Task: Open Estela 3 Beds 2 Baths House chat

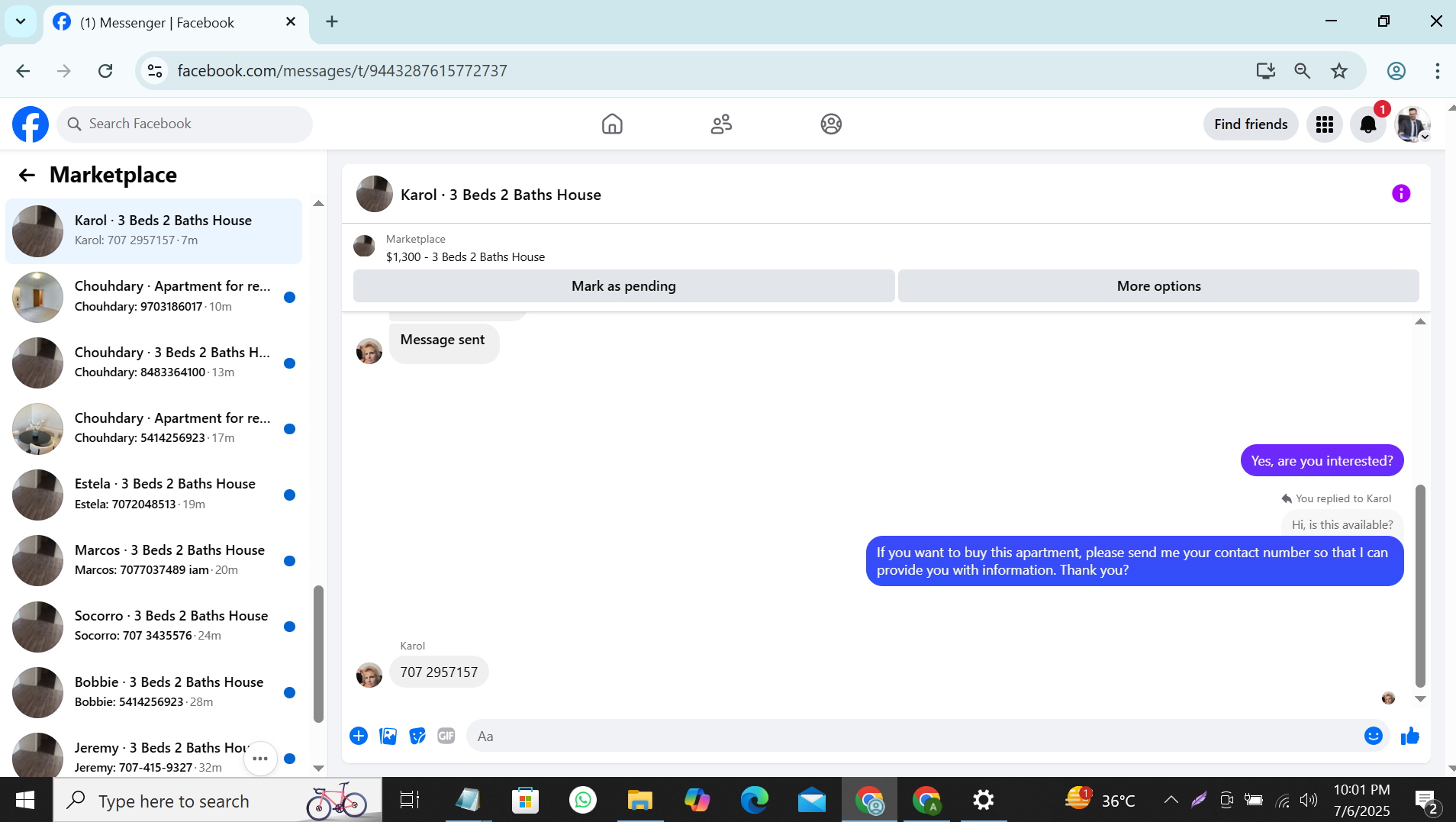Action: [153, 494]
